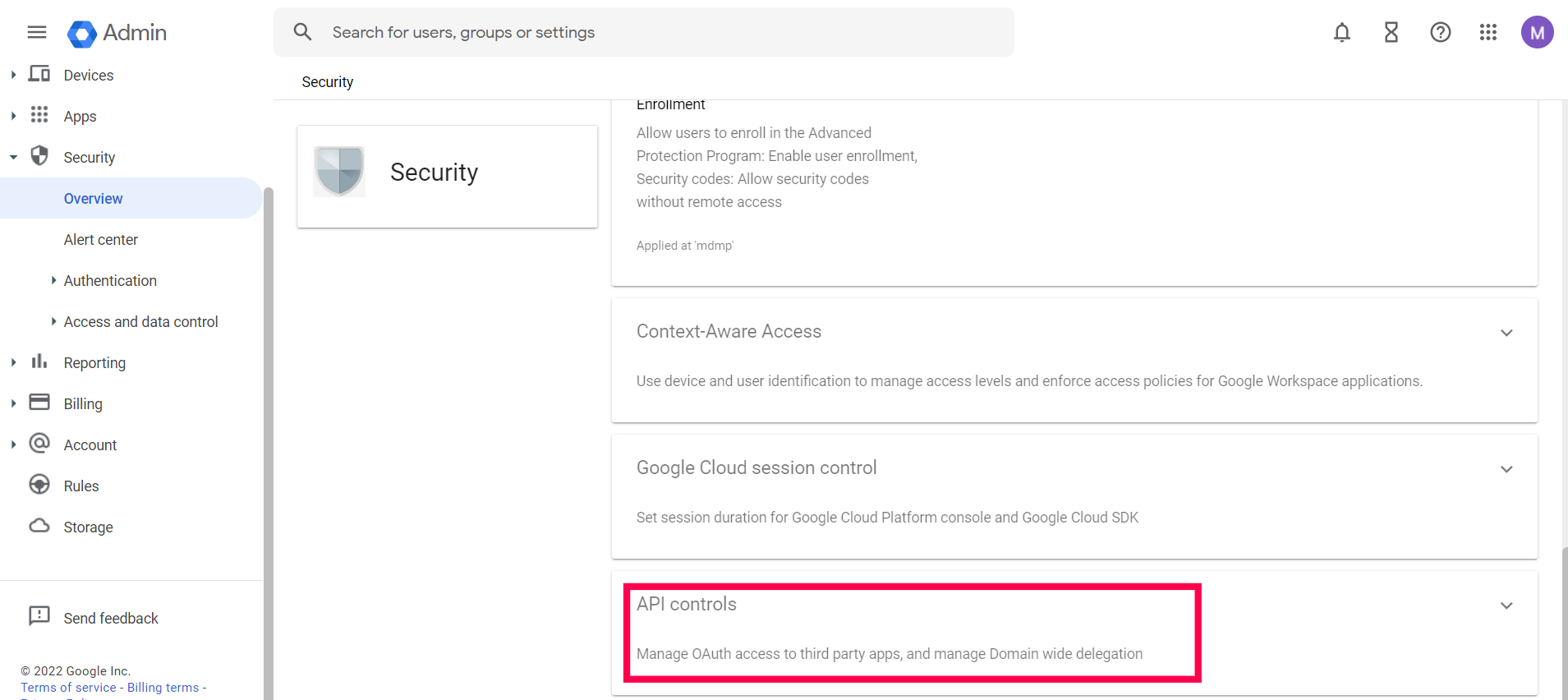Image resolution: width=1568 pixels, height=700 pixels.
Task: Open the Reporting sidebar item
Action: 94,362
